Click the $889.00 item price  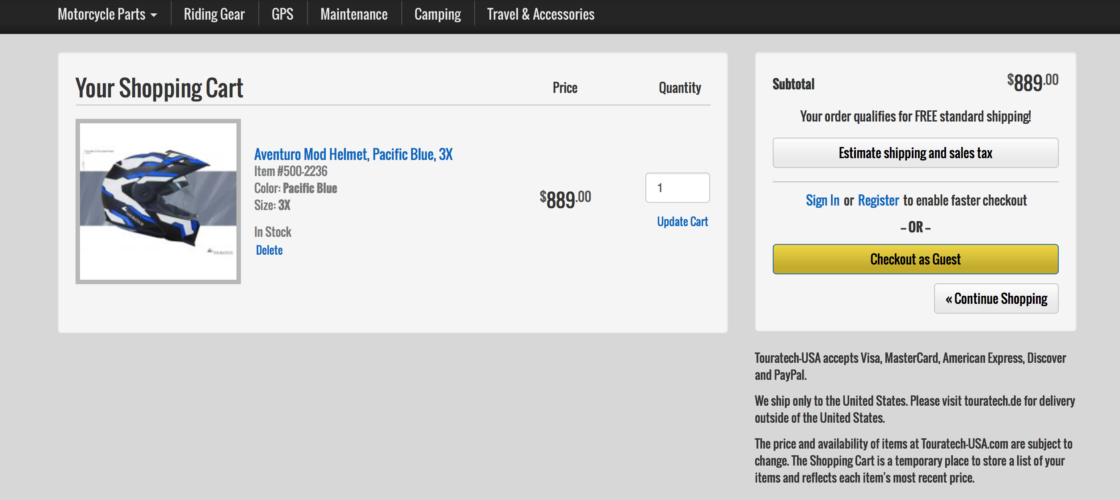565,199
